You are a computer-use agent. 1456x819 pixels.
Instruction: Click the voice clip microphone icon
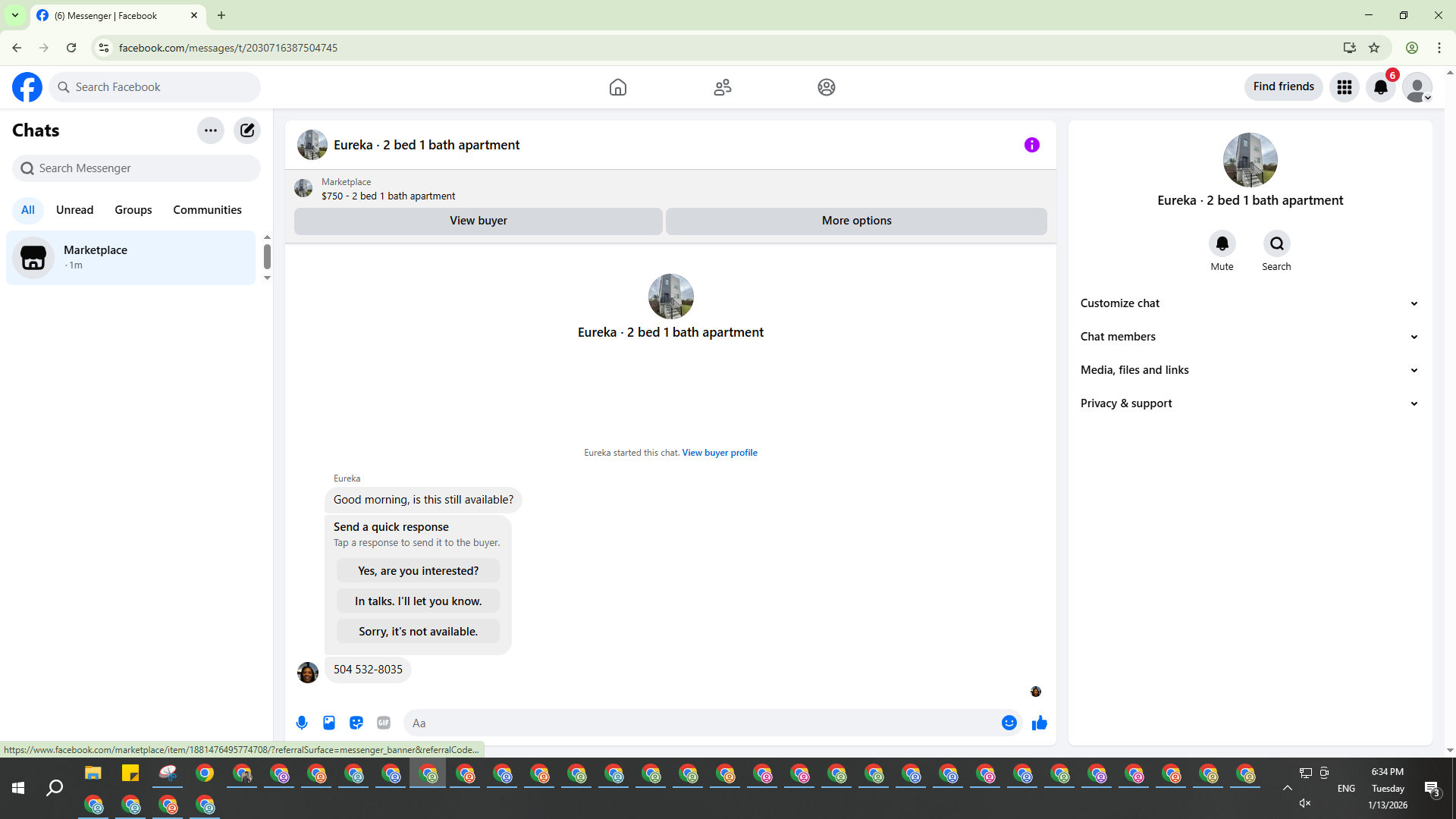click(302, 723)
